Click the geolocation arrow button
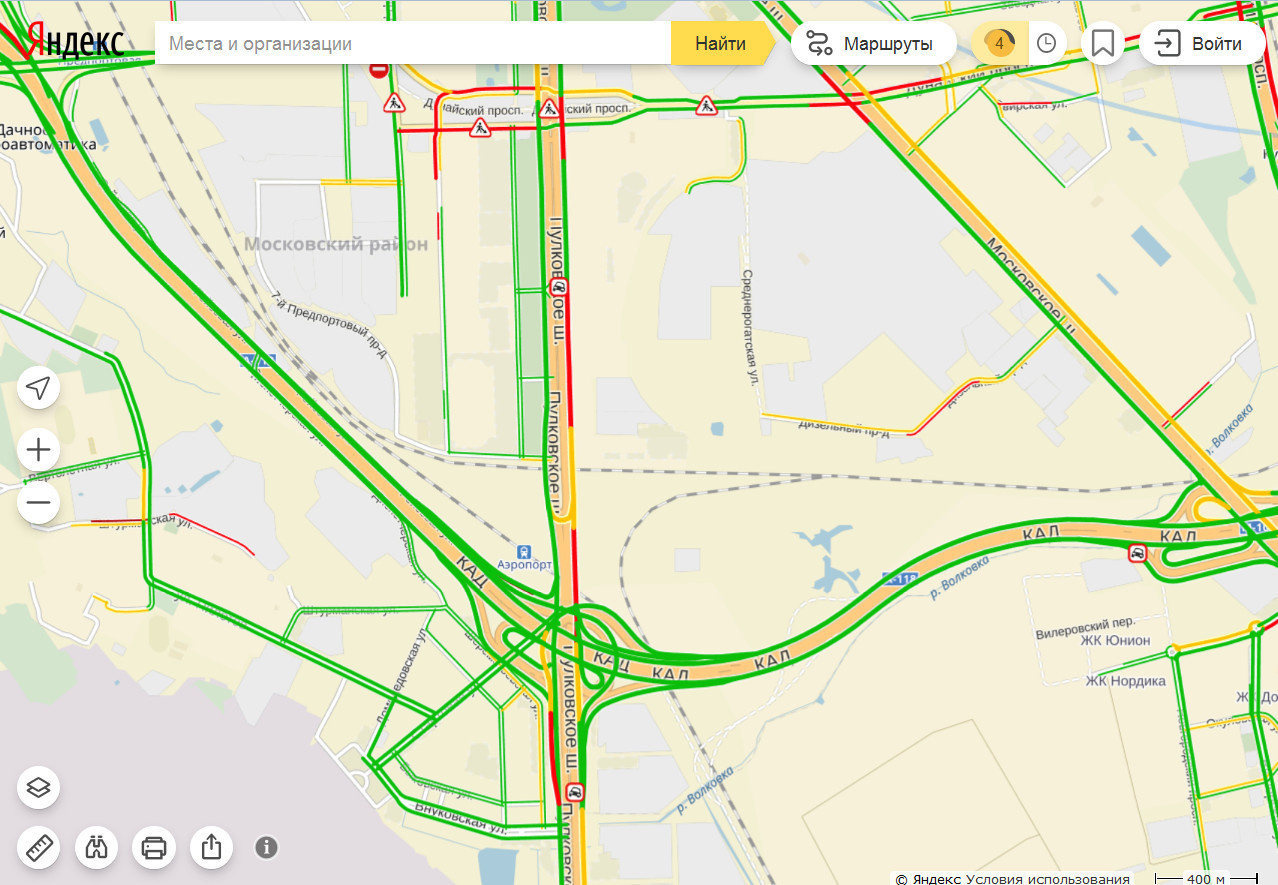The width and height of the screenshot is (1278, 885). point(39,388)
